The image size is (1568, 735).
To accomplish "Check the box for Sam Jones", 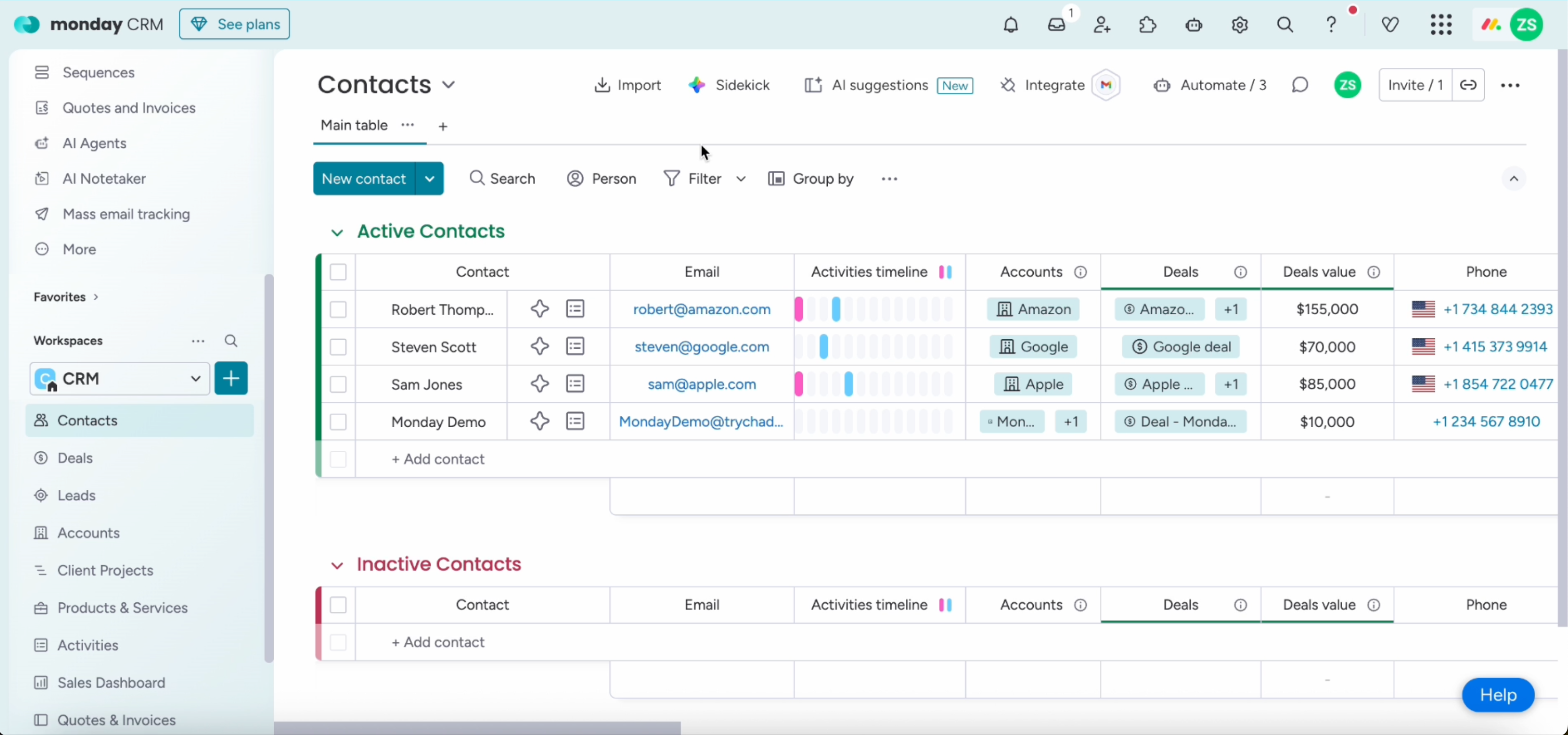I will click(339, 384).
